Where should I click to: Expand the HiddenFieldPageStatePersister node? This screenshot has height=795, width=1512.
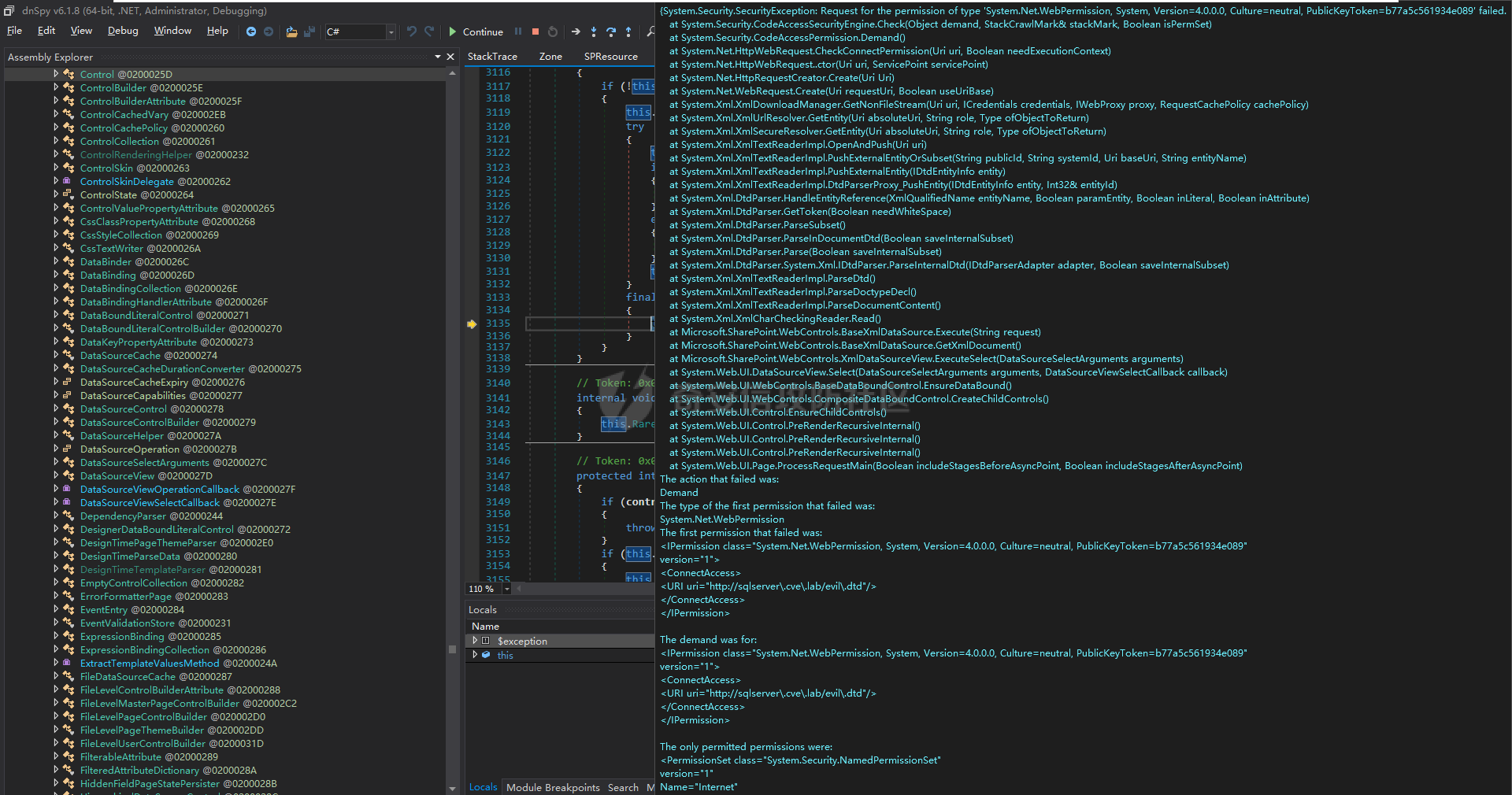pyautogui.click(x=56, y=783)
